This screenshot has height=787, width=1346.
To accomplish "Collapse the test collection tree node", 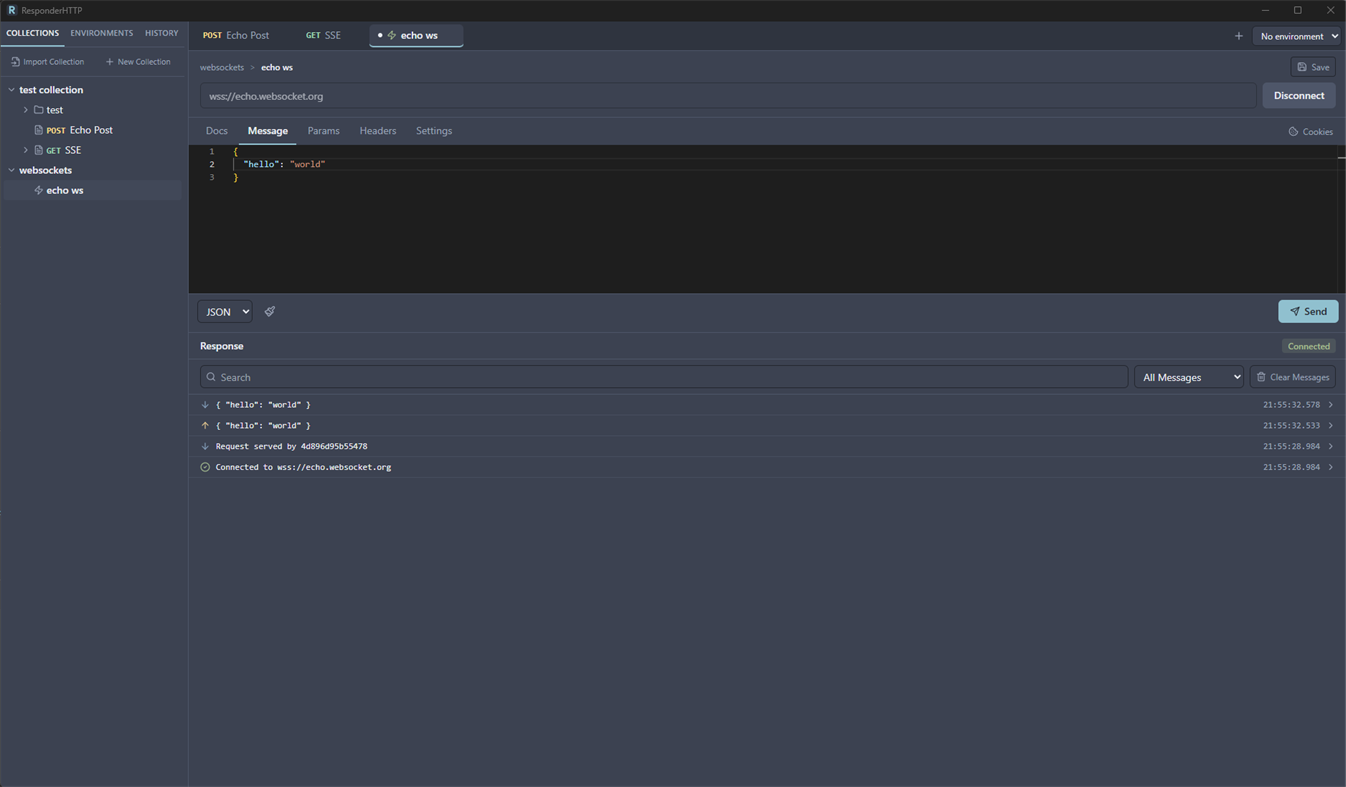I will tap(12, 90).
